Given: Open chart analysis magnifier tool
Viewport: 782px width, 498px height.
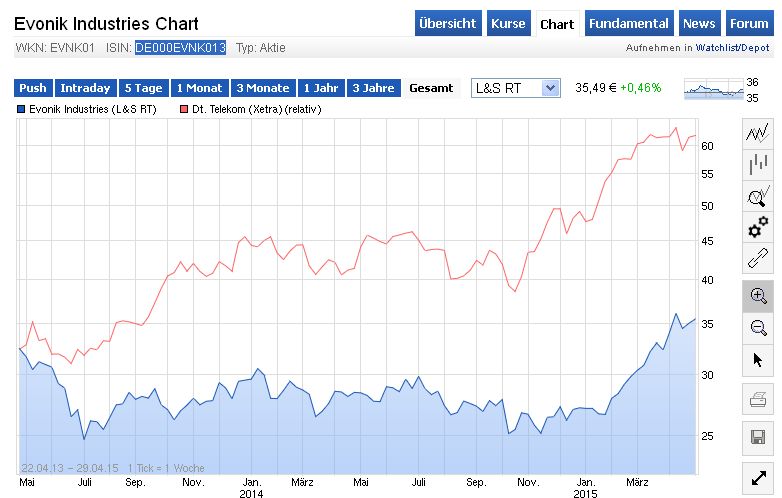Looking at the screenshot, I should (757, 196).
